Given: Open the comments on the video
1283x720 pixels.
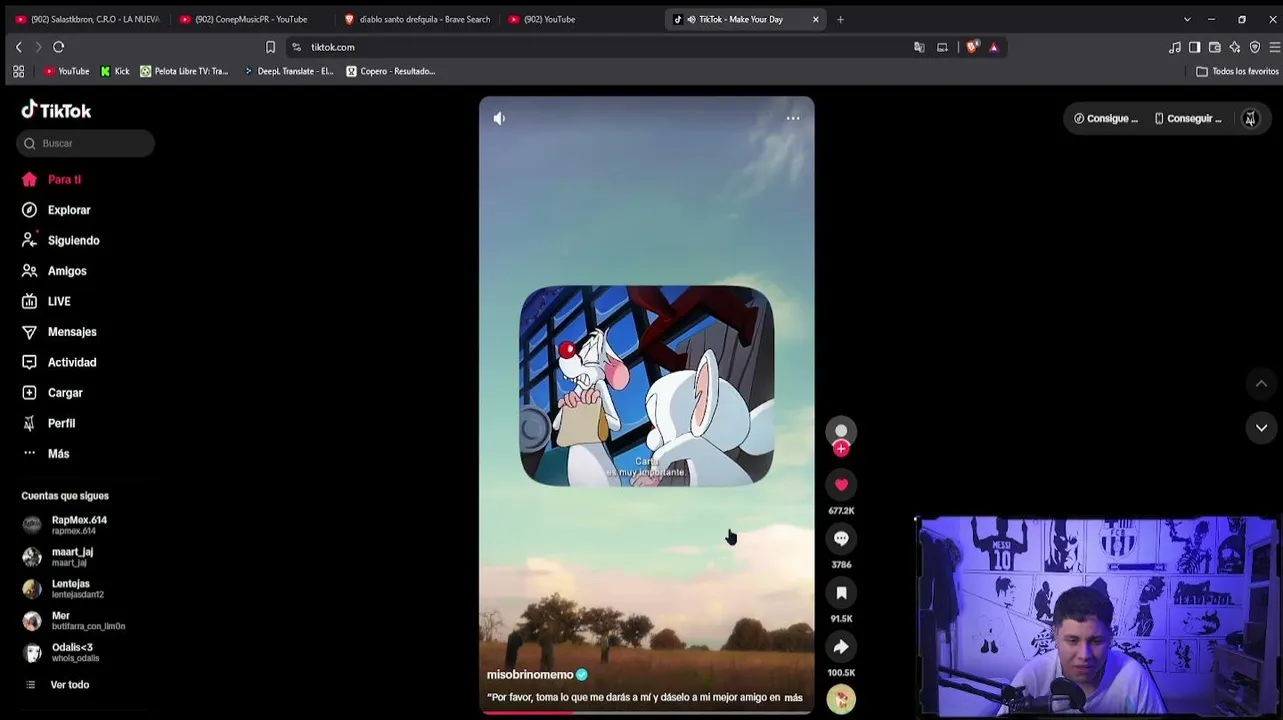Looking at the screenshot, I should coord(841,539).
